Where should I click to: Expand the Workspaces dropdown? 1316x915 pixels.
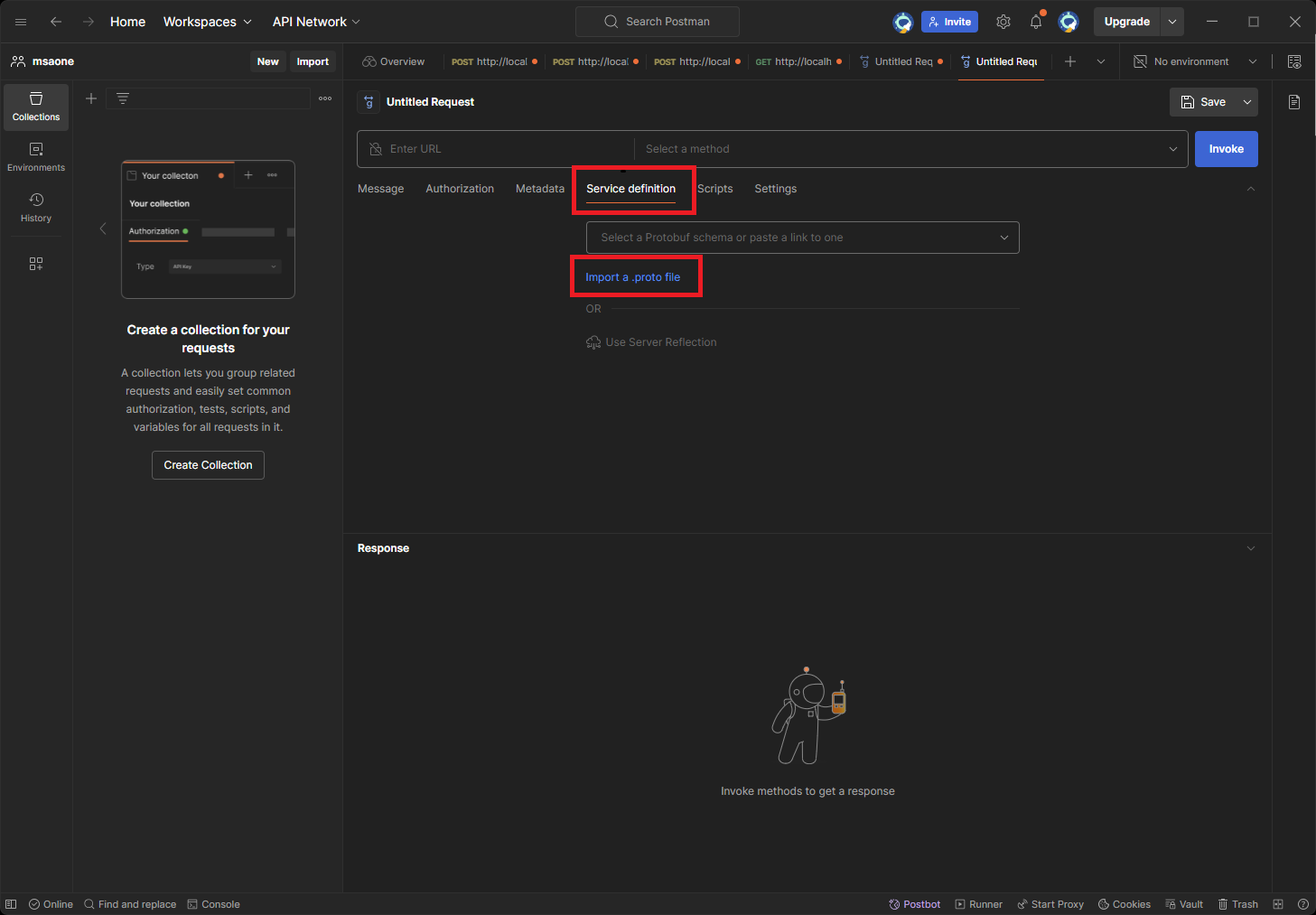tap(207, 22)
